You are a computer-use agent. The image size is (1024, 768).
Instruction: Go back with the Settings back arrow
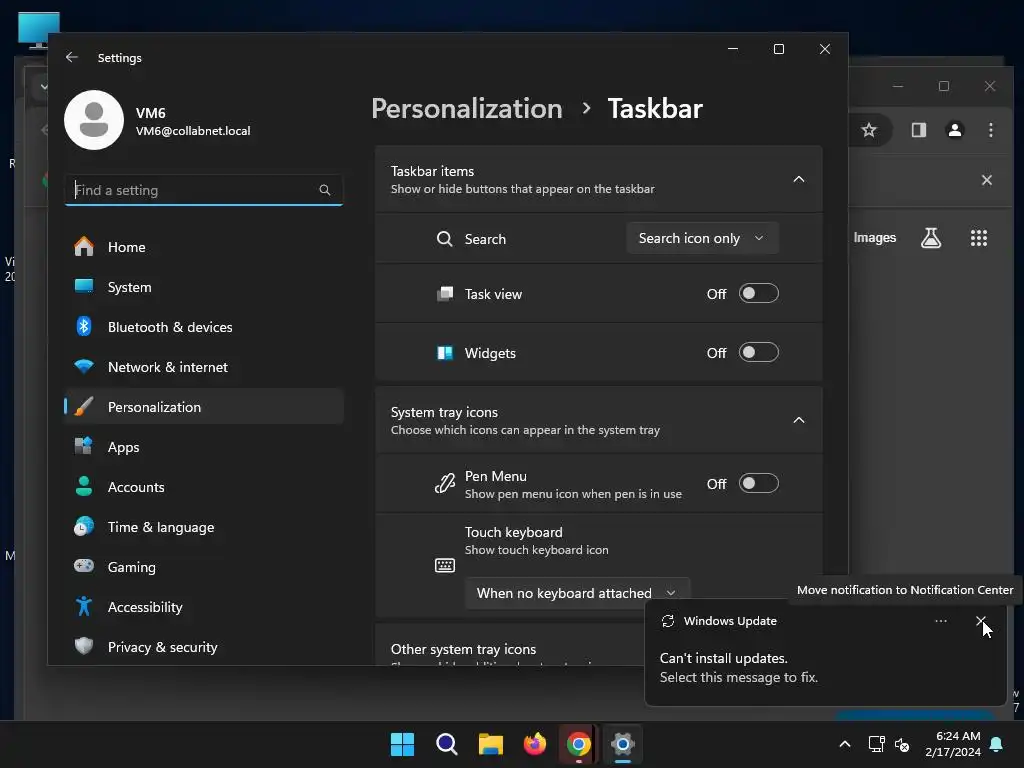(x=72, y=57)
